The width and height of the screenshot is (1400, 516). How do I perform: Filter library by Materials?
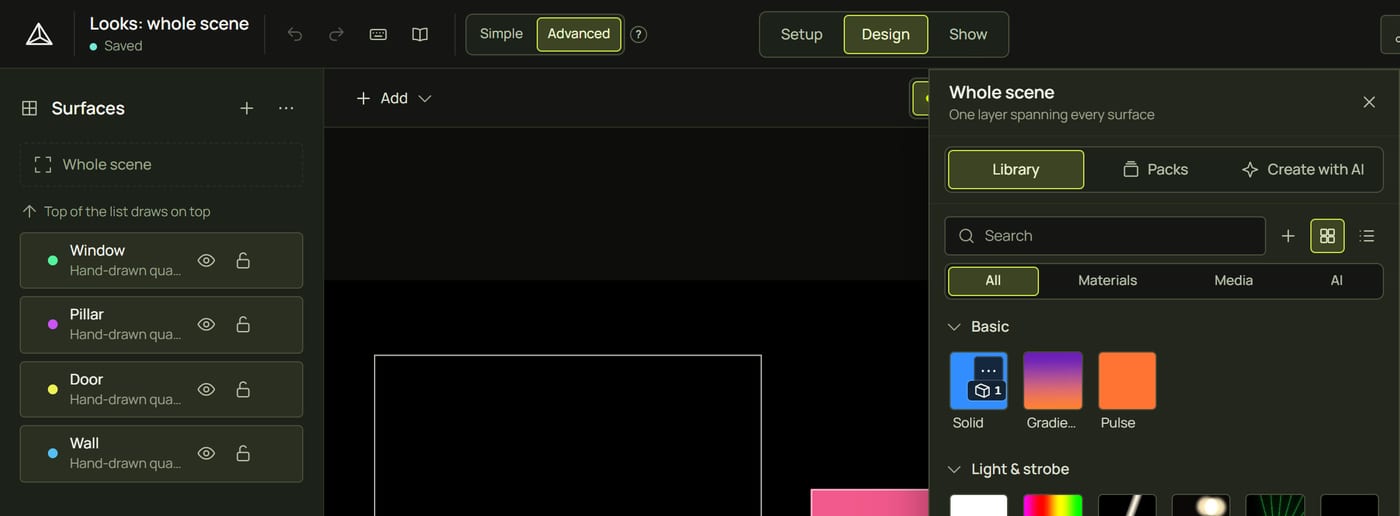(1108, 281)
